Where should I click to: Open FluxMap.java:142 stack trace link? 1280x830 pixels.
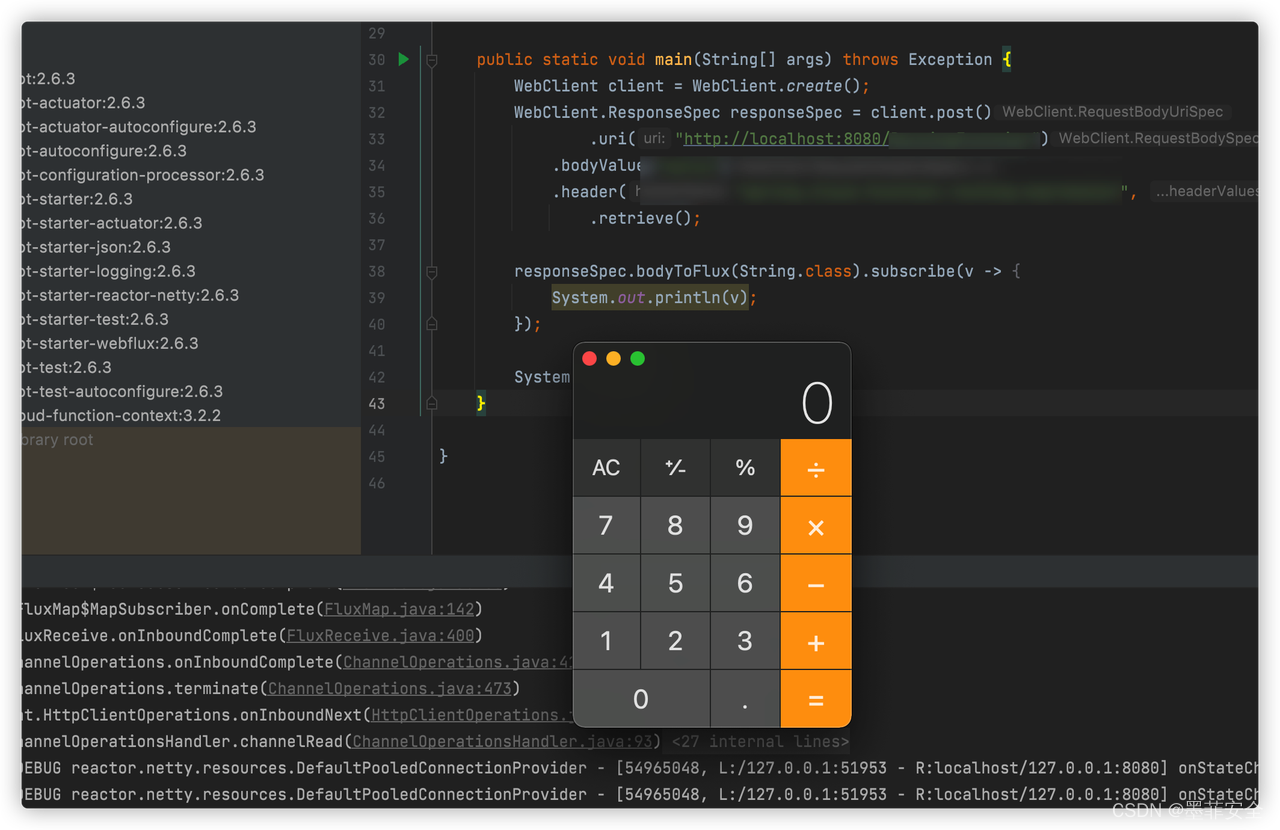point(399,609)
